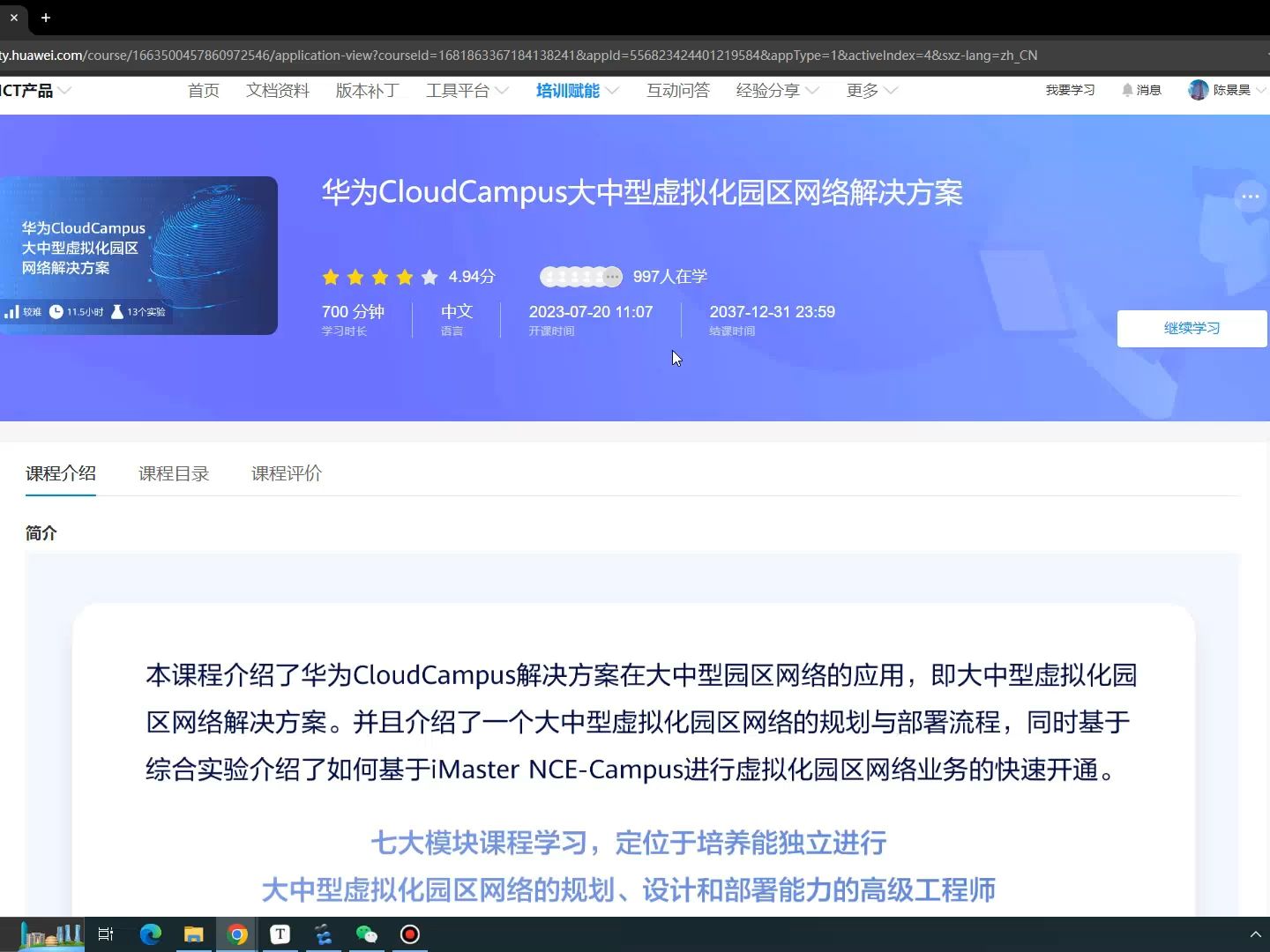Open Microsoft Edge from taskbar
This screenshot has width=1270, height=952.
click(x=151, y=934)
